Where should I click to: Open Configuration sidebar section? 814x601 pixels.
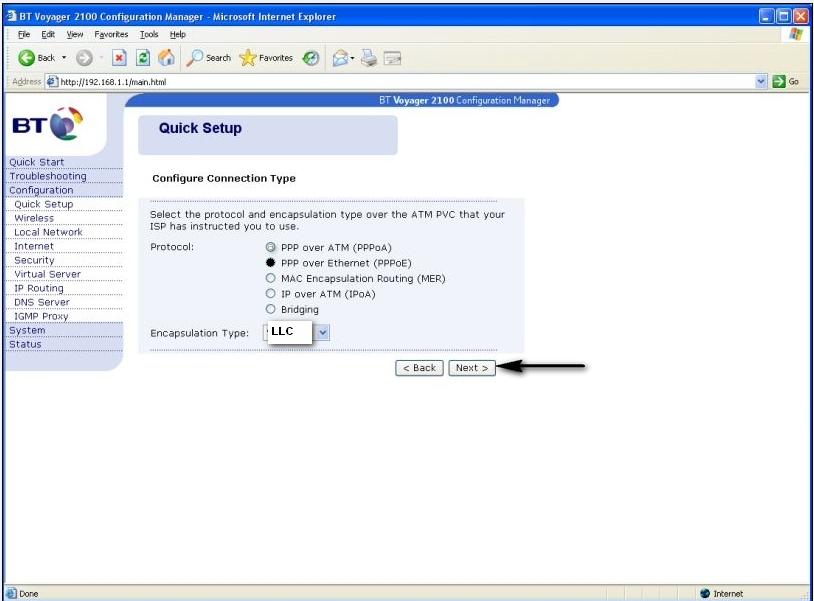41,190
